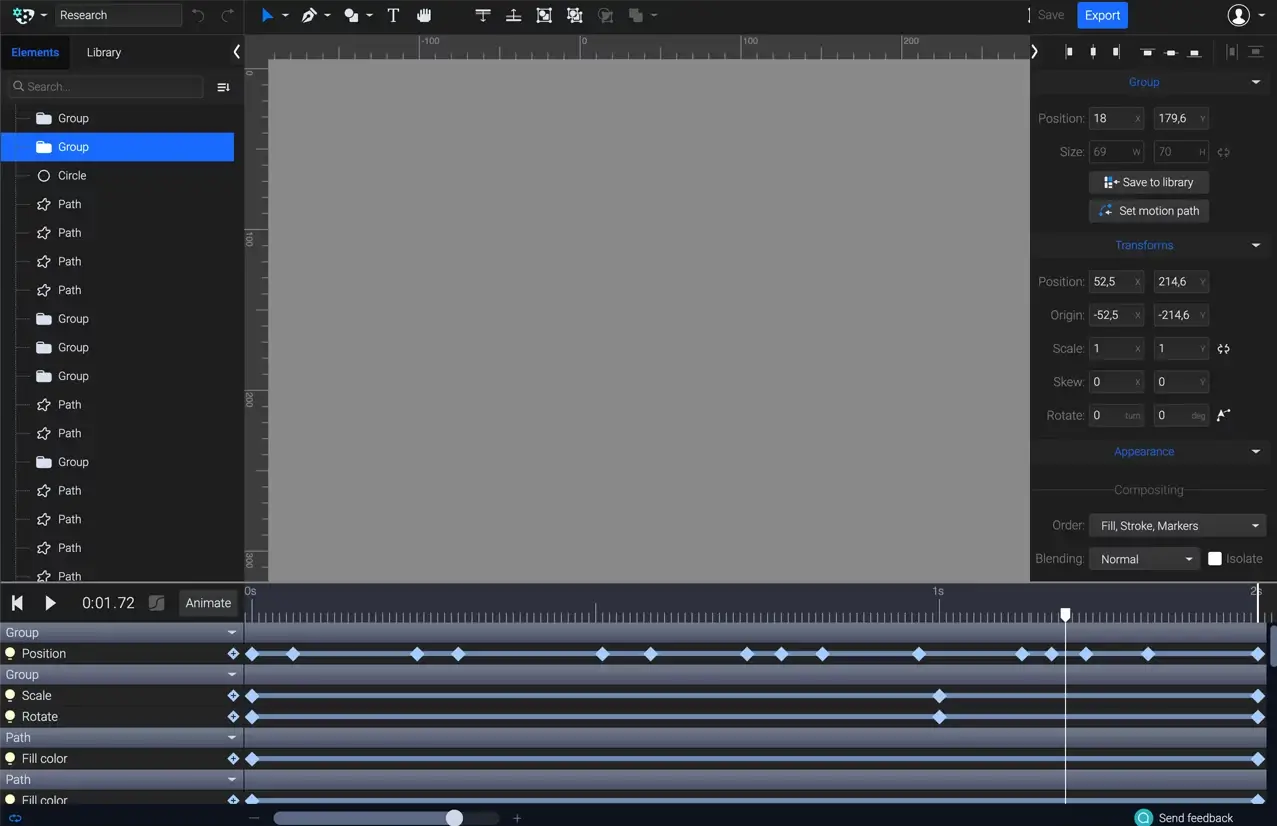Click the sort elements list icon

[x=223, y=87]
